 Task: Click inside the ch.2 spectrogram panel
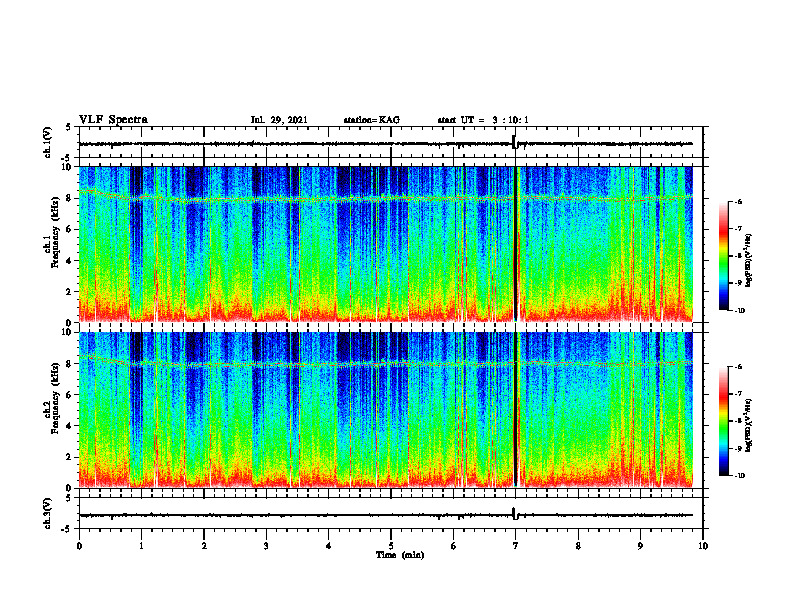386,410
